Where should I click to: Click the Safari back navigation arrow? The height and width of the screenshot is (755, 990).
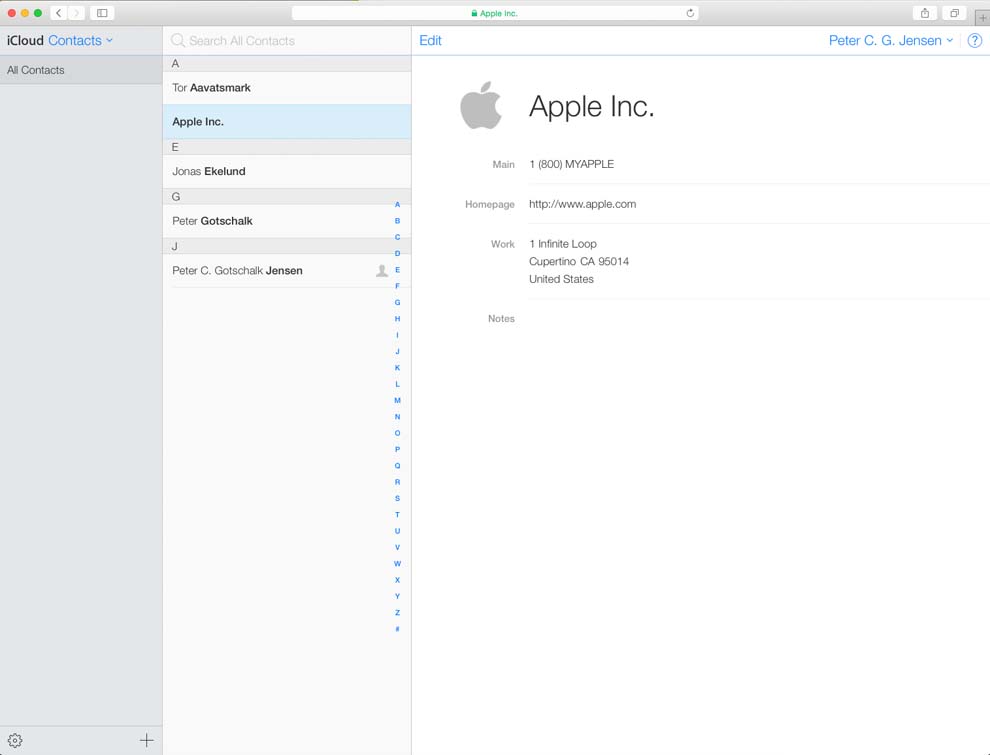coord(59,13)
